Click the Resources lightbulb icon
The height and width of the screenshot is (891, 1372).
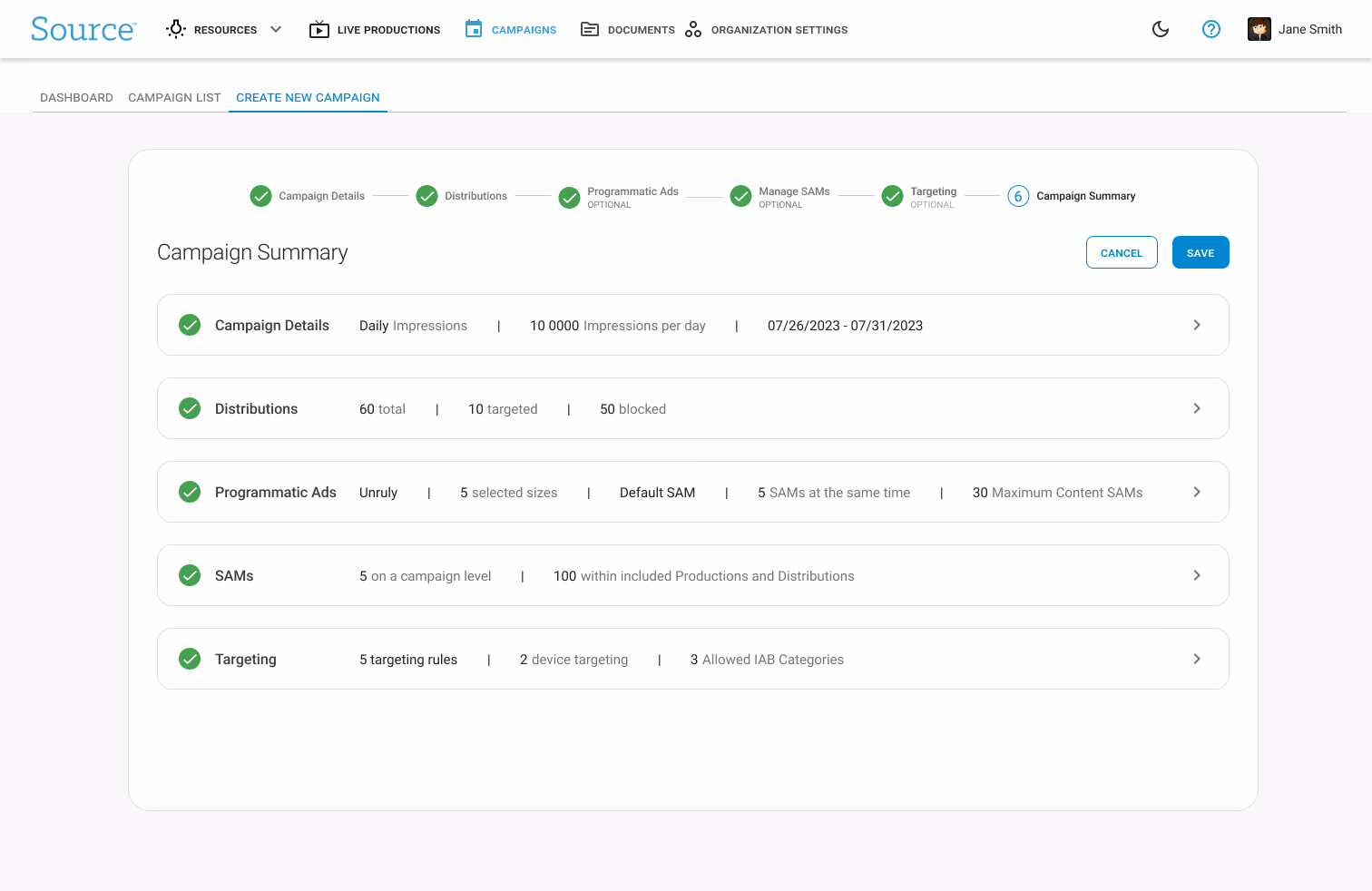pyautogui.click(x=176, y=29)
